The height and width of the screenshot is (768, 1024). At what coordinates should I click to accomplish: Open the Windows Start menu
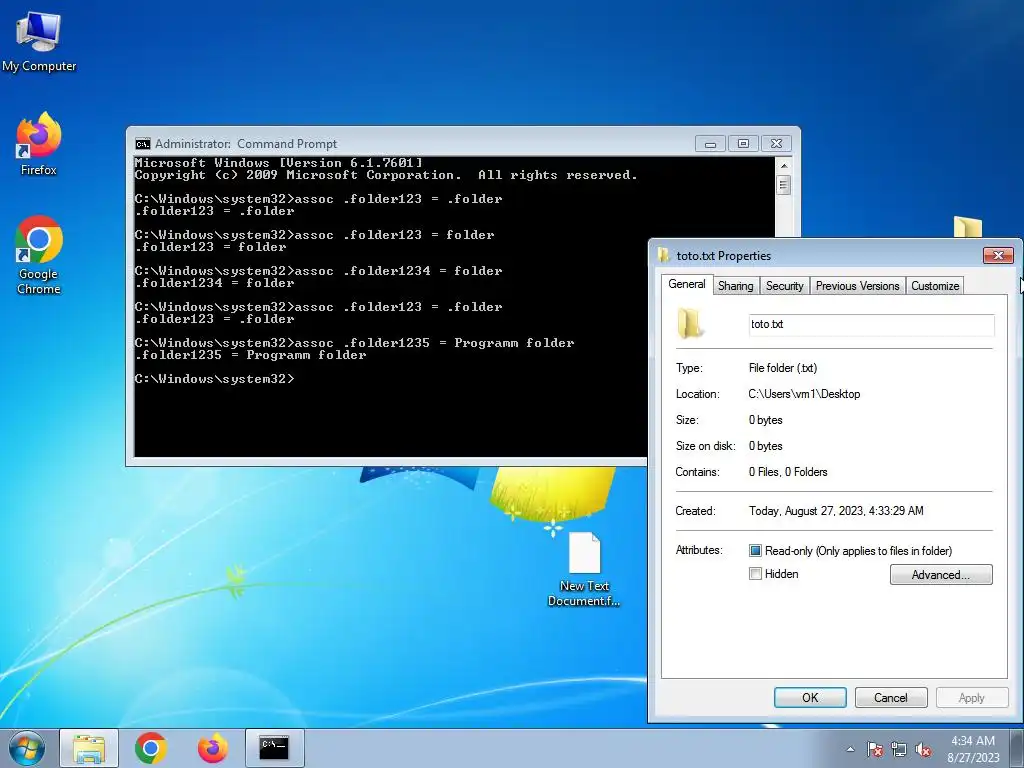27,748
